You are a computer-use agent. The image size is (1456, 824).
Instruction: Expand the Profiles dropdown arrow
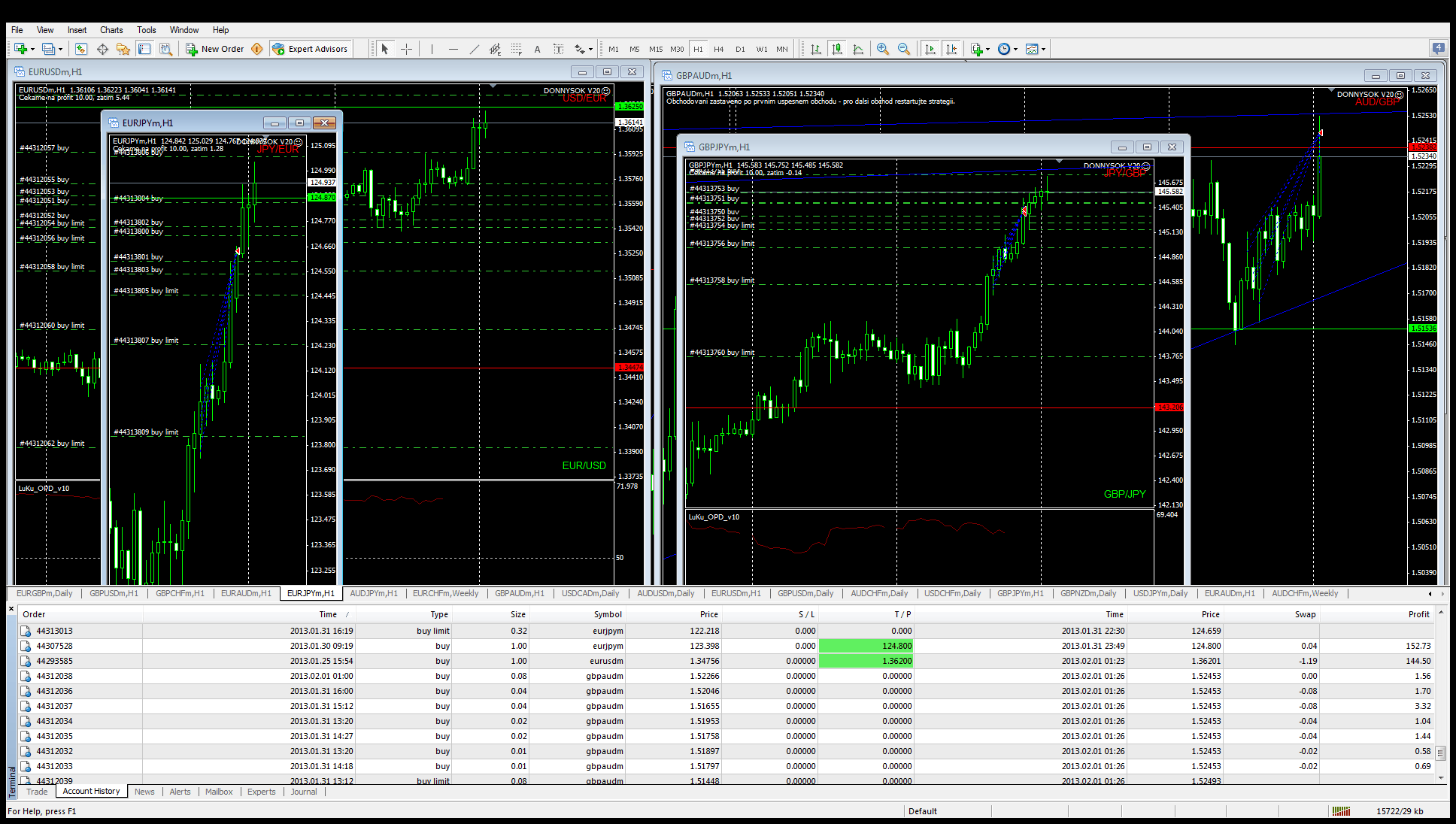60,50
